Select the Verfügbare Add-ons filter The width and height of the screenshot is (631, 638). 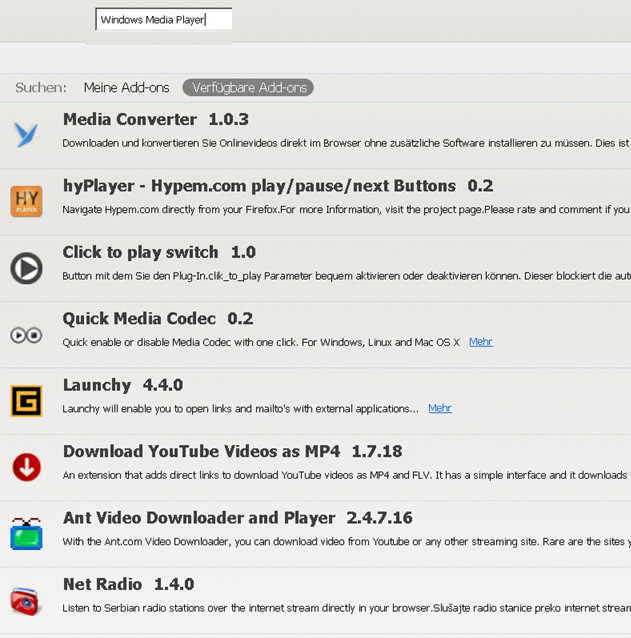click(248, 87)
